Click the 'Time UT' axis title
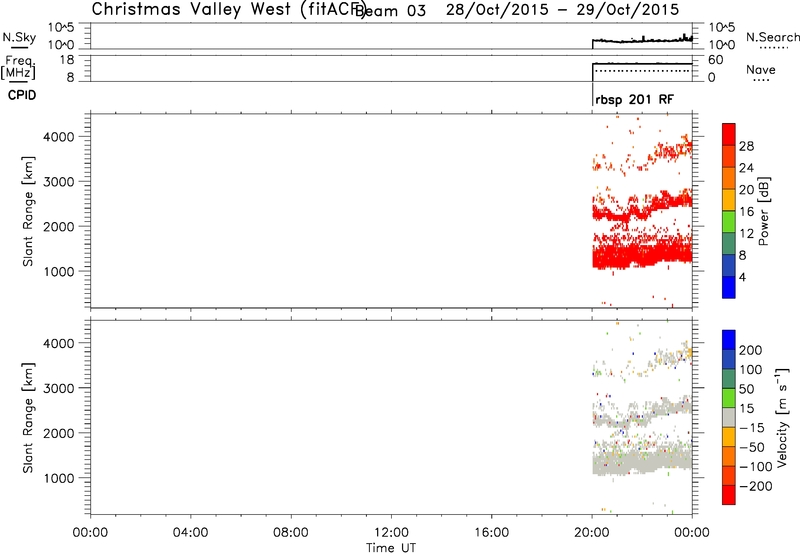 coord(391,548)
